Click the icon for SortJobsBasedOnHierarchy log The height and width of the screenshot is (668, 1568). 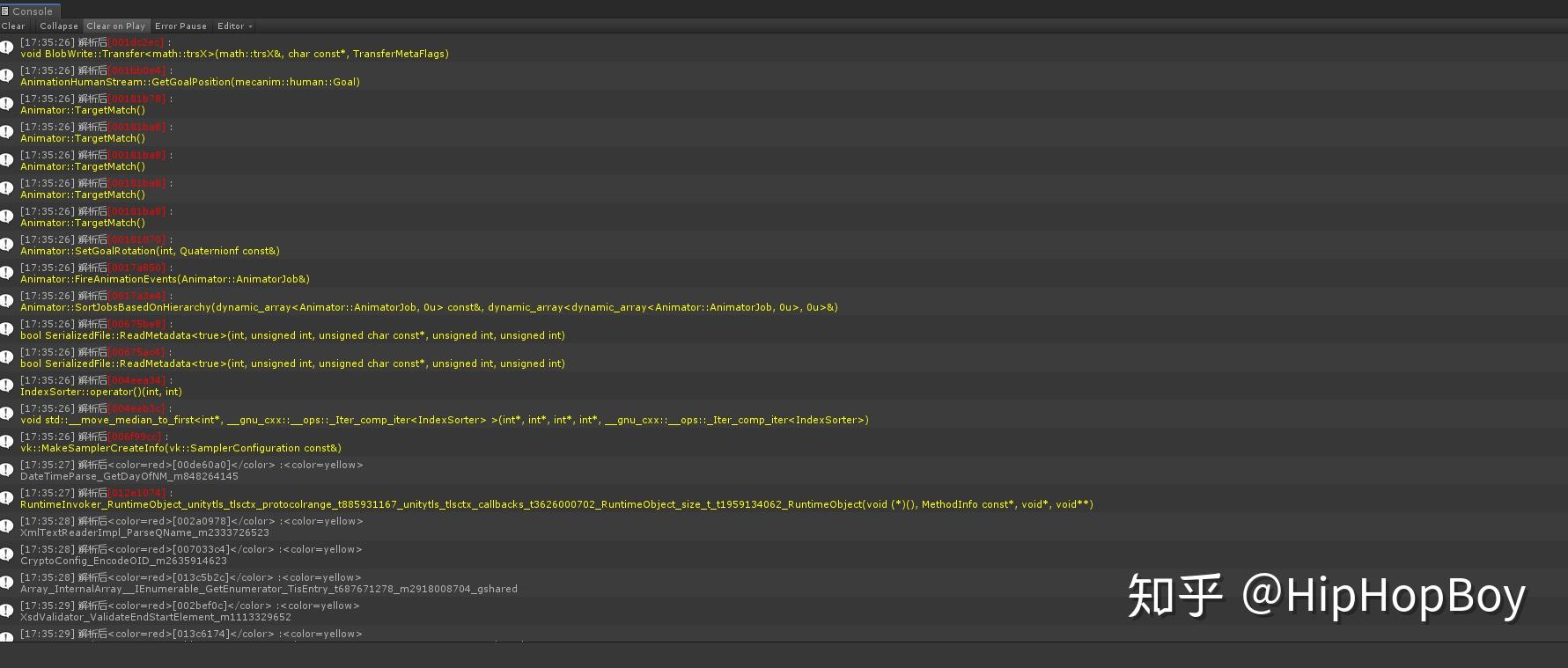(7, 301)
